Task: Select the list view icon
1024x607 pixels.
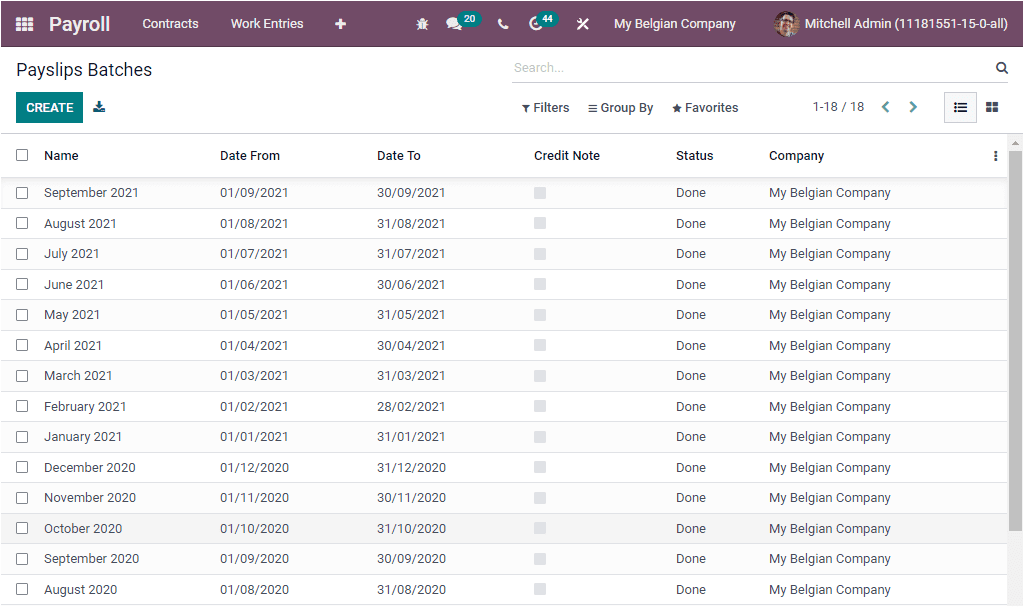Action: click(959, 107)
